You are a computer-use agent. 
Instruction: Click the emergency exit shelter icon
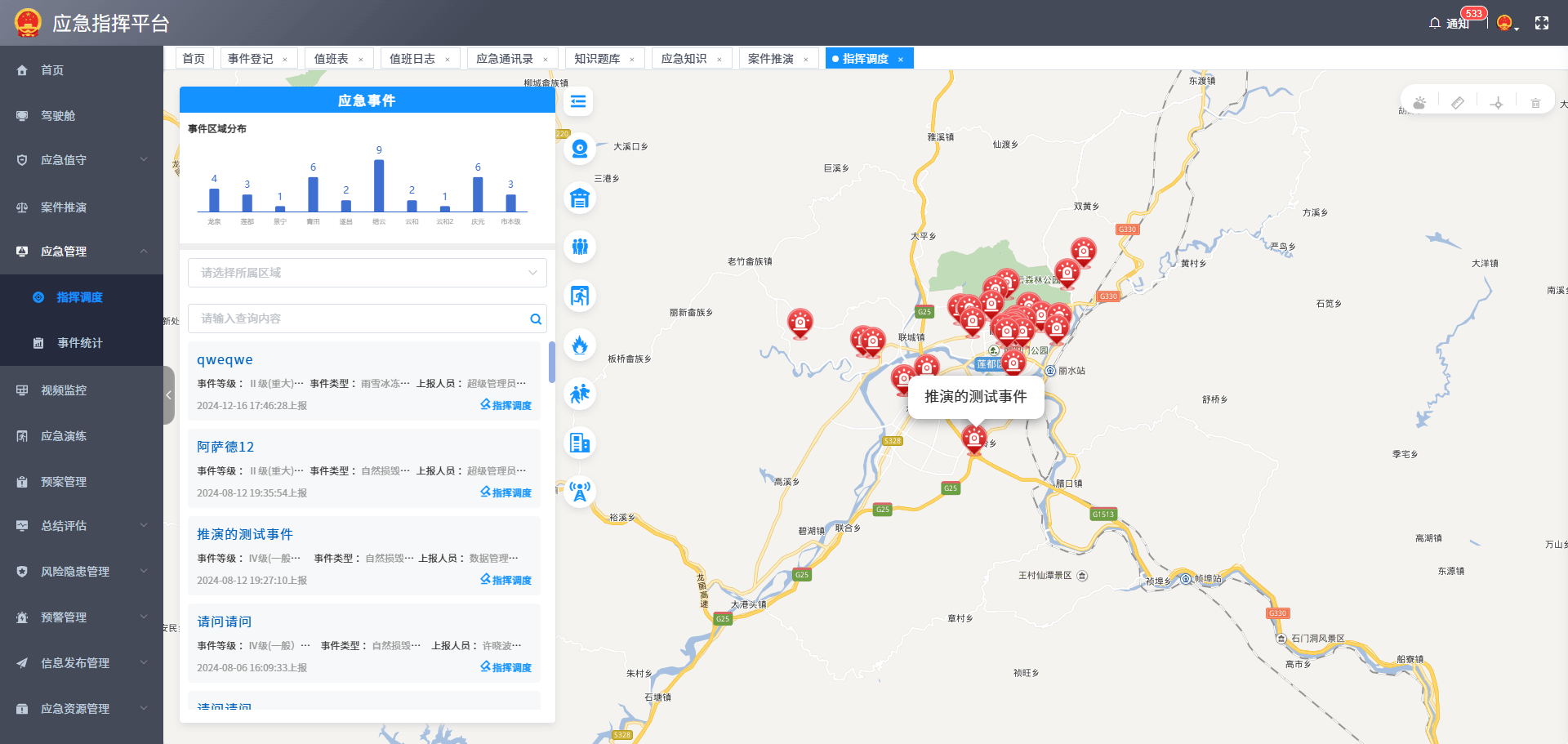580,296
